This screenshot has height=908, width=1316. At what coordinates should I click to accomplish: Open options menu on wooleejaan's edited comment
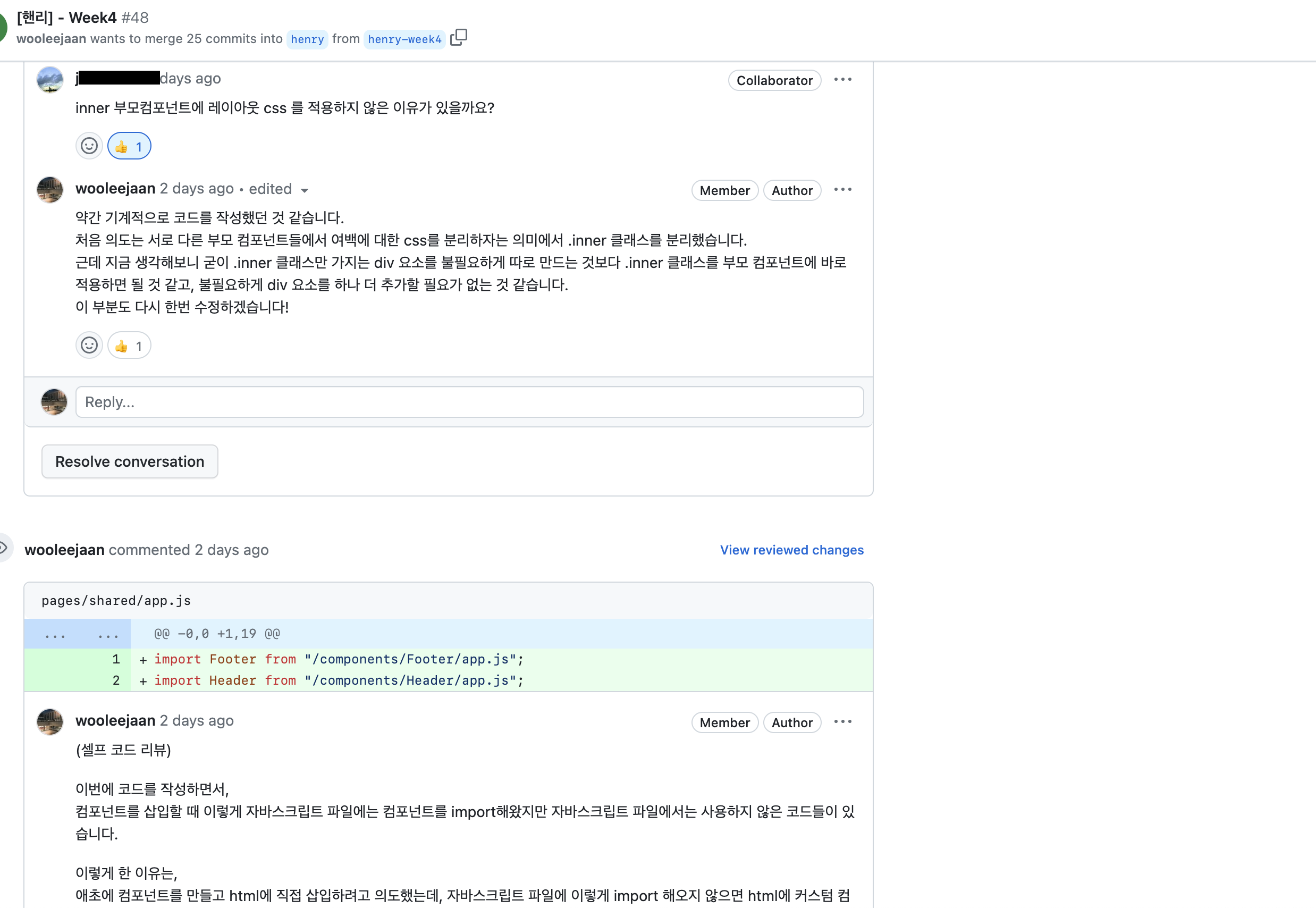(842, 190)
